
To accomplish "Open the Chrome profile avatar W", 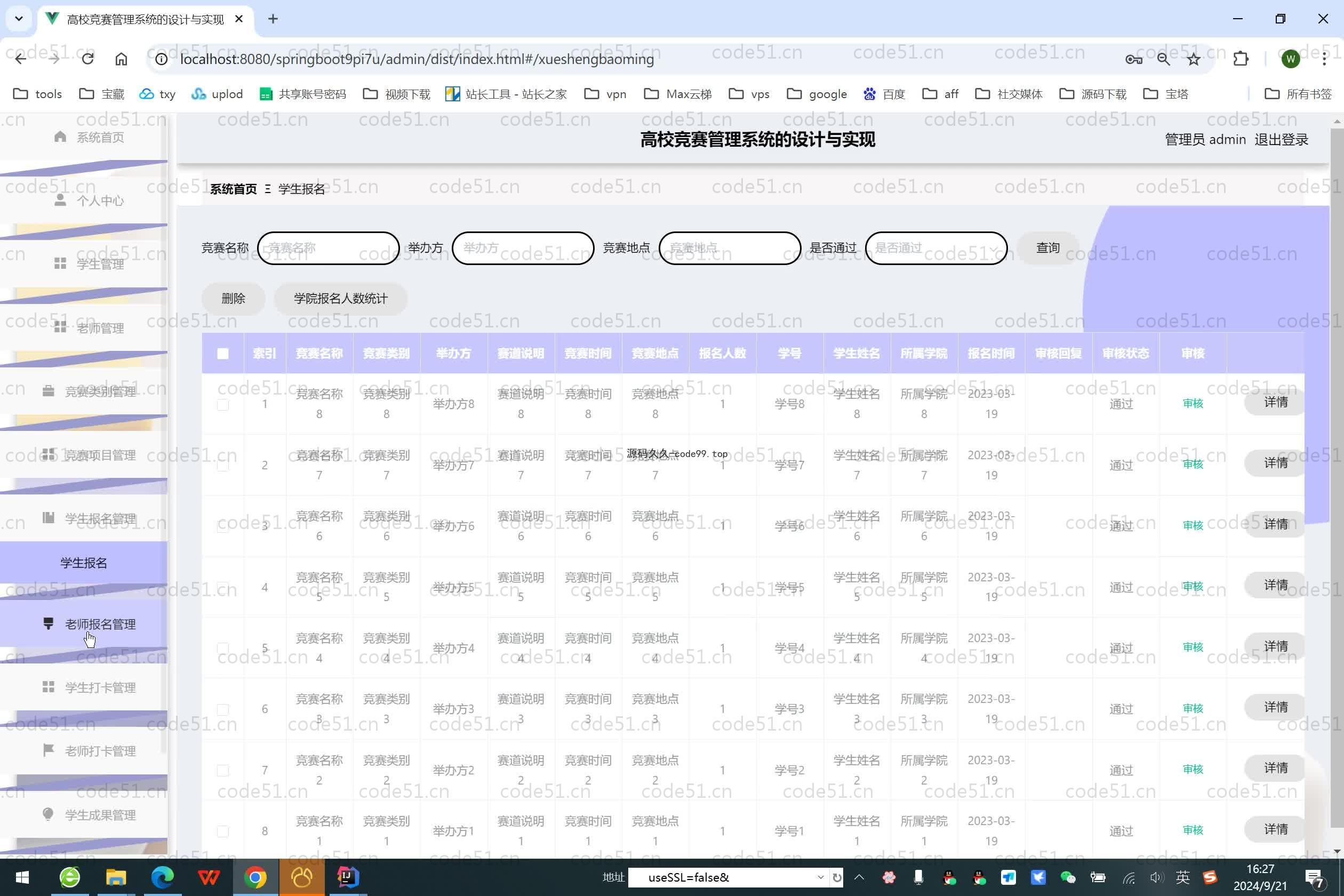I will [1290, 59].
